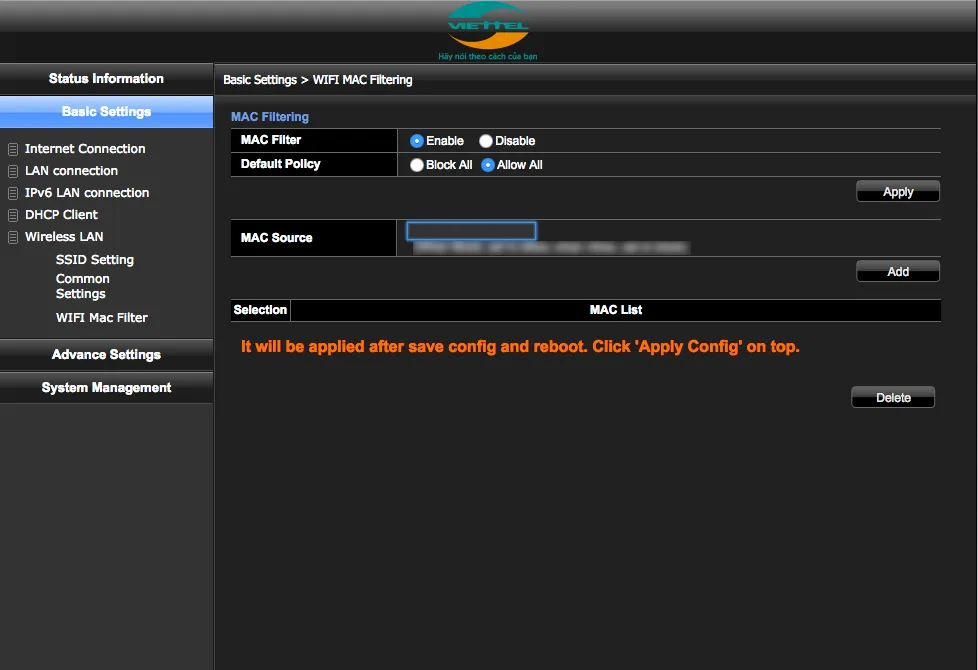Open SSID Setting page
Image resolution: width=978 pixels, height=670 pixels.
[x=95, y=260]
